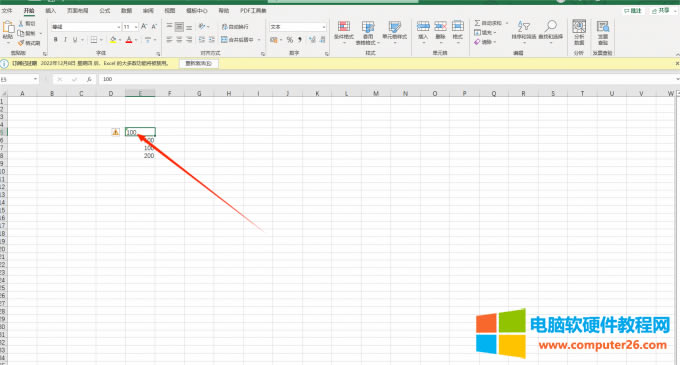
Task: Open the red font color swatch
Action: tap(129, 40)
